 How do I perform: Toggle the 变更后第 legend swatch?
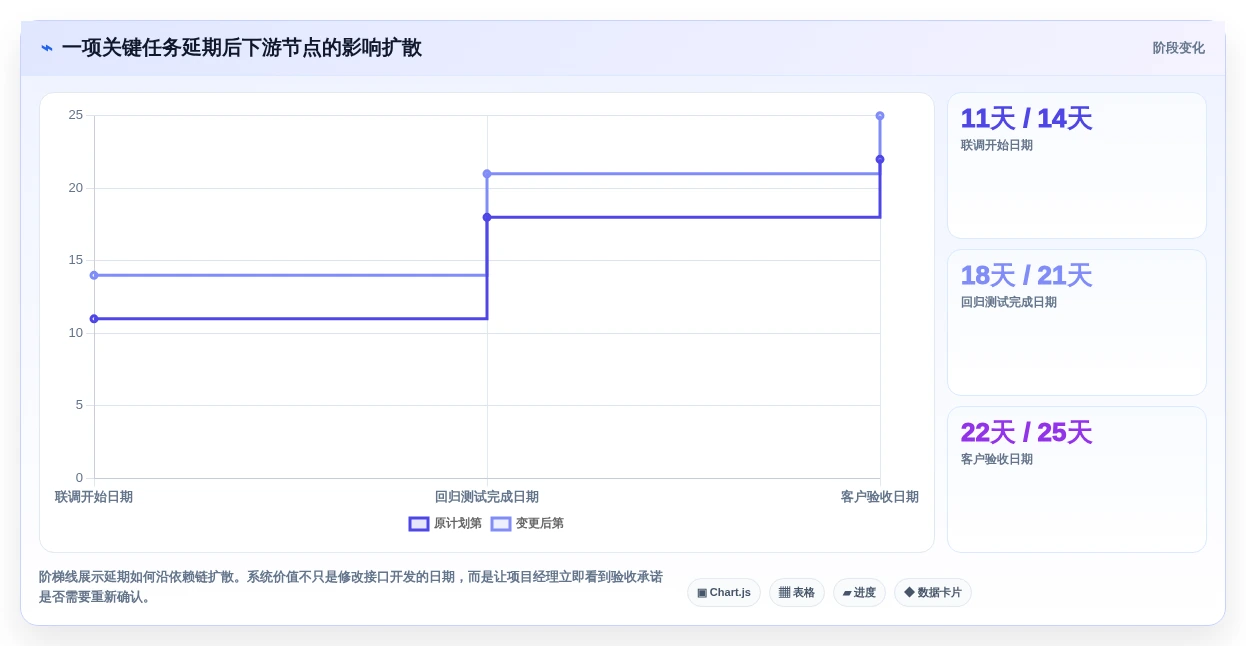point(501,524)
